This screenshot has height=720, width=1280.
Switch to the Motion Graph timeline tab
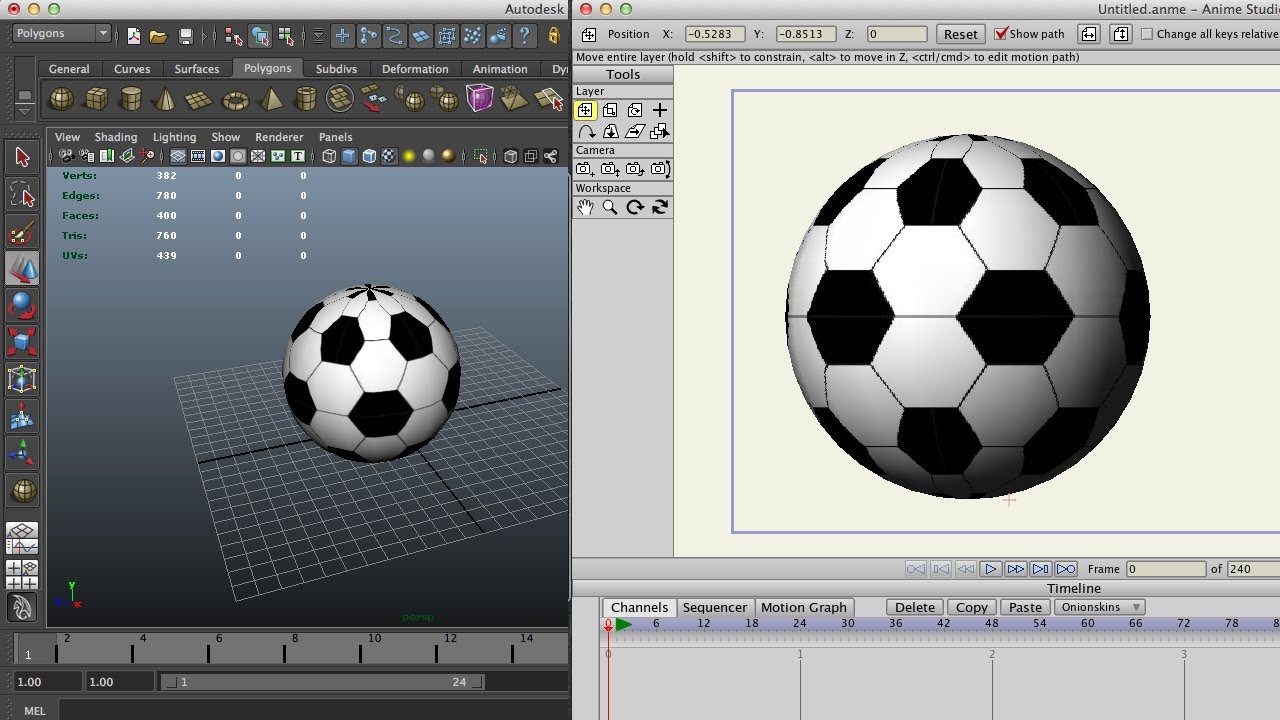point(804,607)
